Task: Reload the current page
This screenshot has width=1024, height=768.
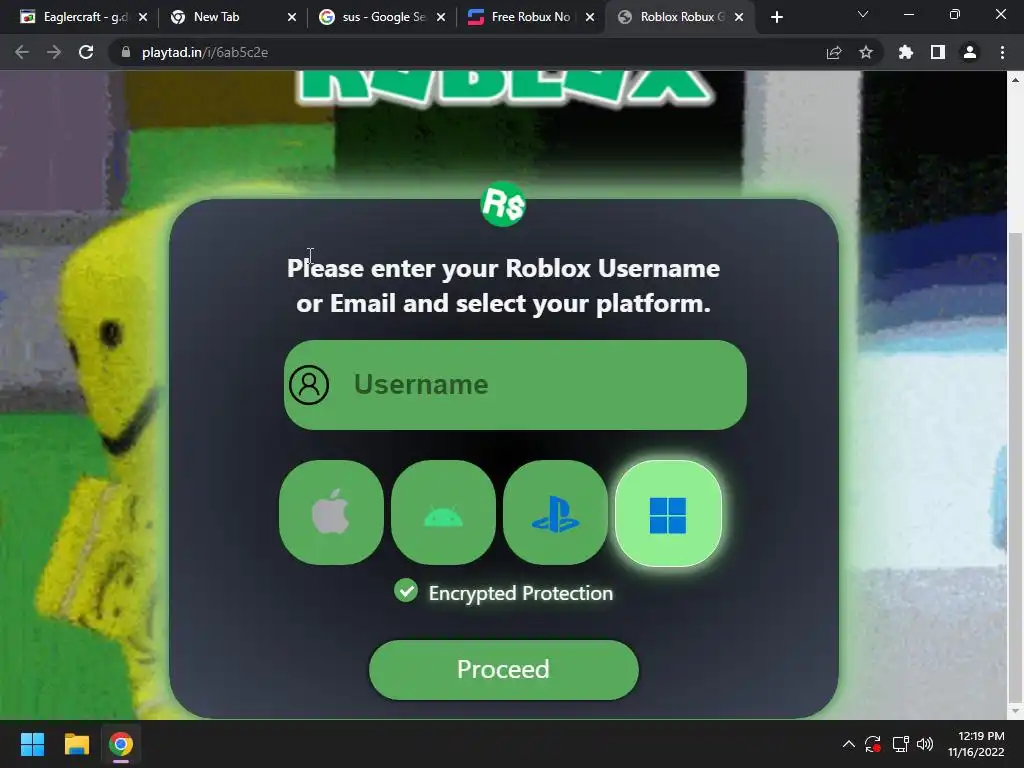Action: [86, 52]
